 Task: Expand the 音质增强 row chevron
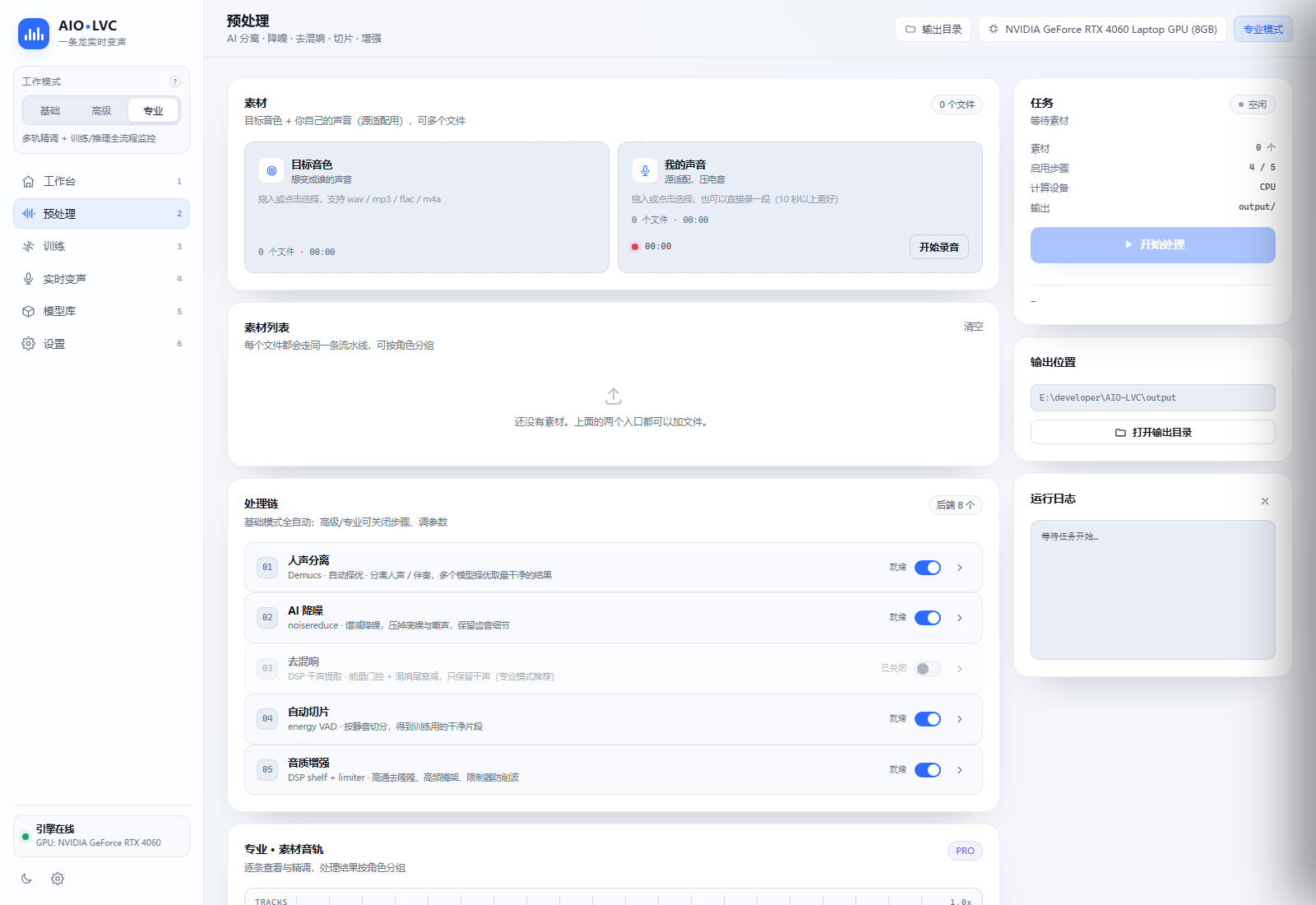click(960, 770)
